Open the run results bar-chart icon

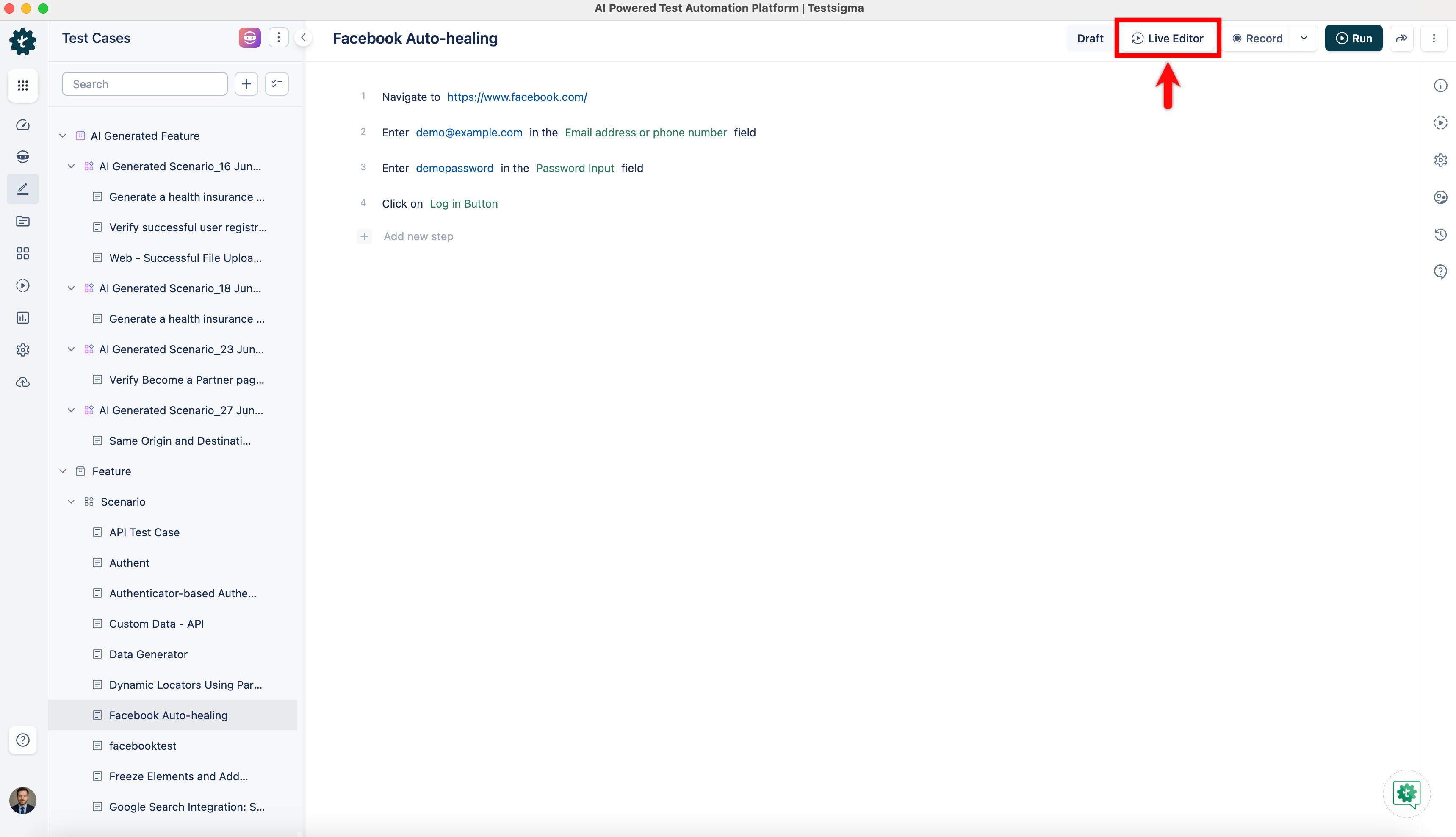pos(22,318)
